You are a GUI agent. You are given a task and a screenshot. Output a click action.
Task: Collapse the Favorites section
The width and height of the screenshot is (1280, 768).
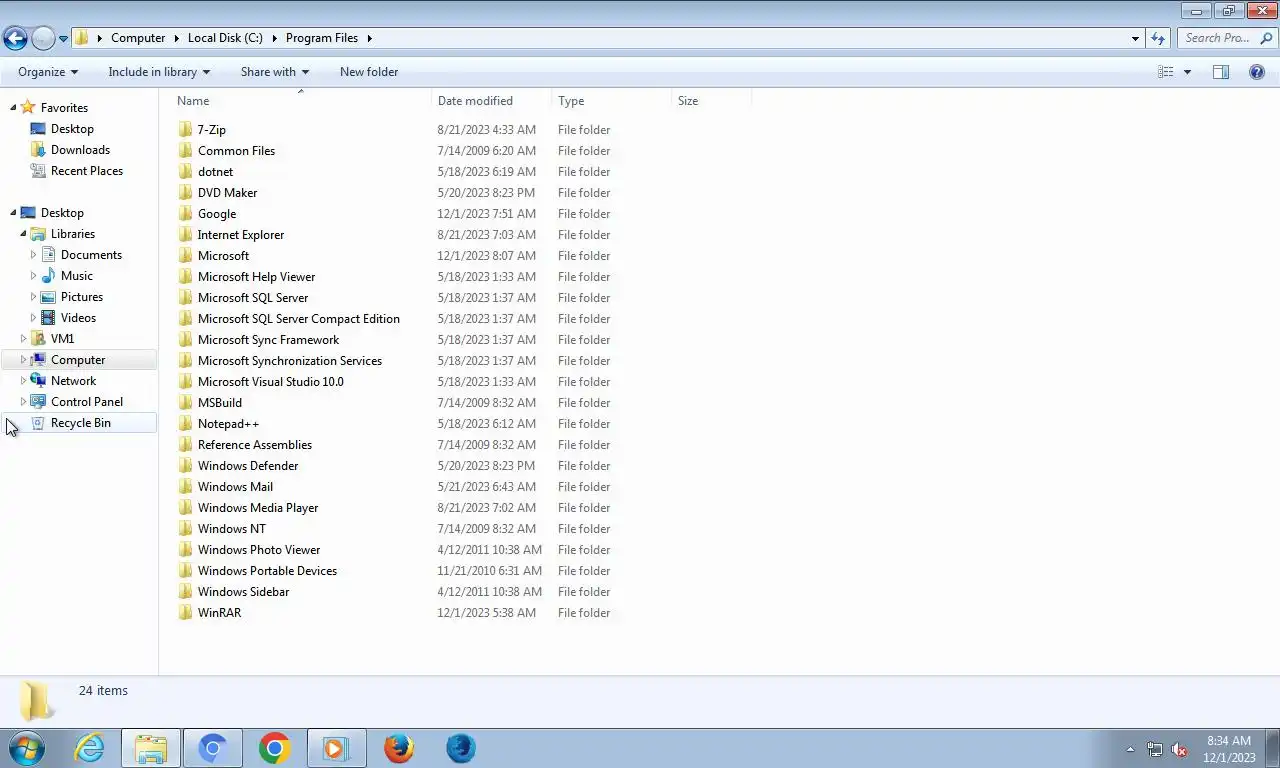coord(13,107)
